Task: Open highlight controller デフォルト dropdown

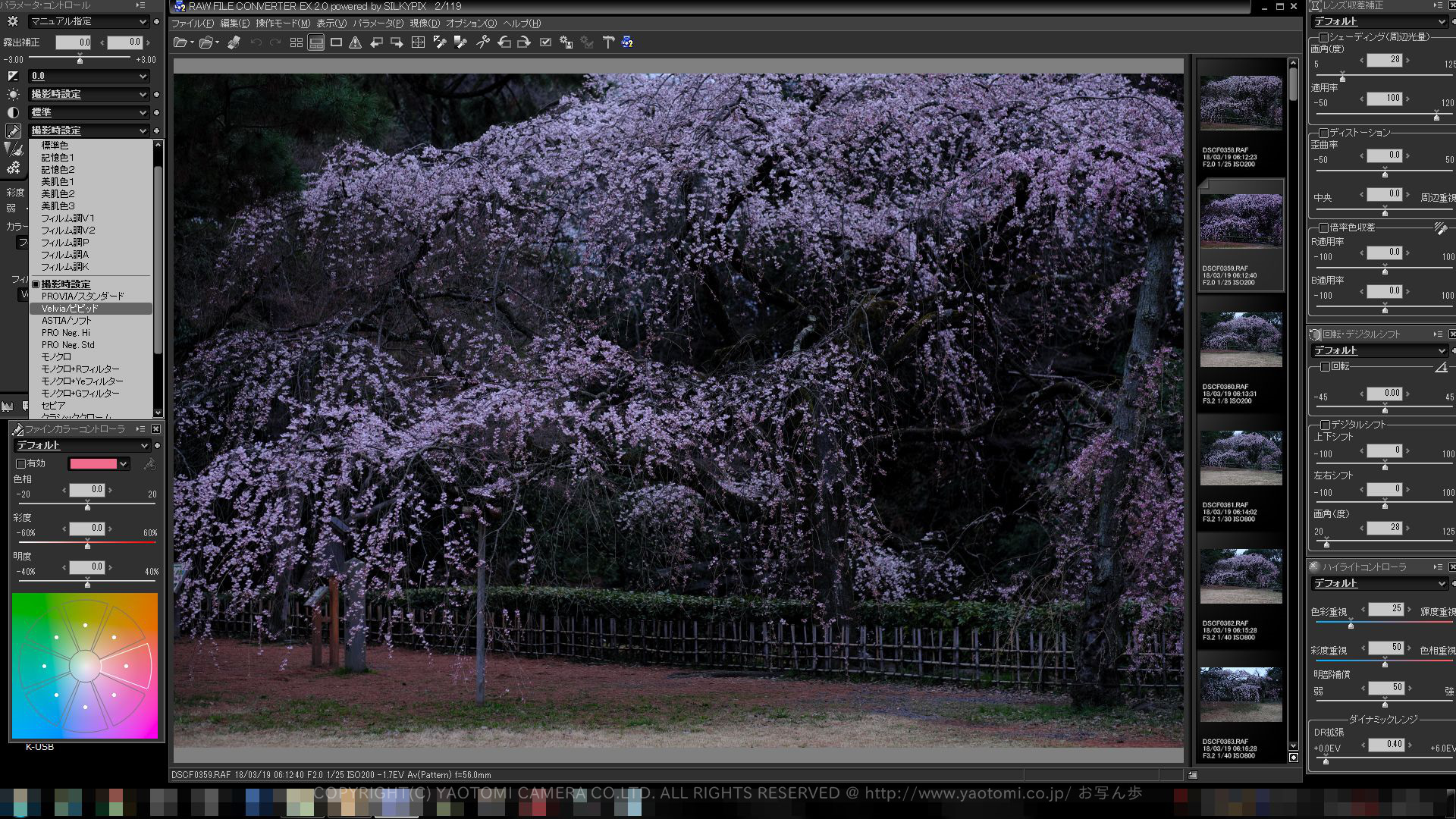Action: click(1379, 583)
